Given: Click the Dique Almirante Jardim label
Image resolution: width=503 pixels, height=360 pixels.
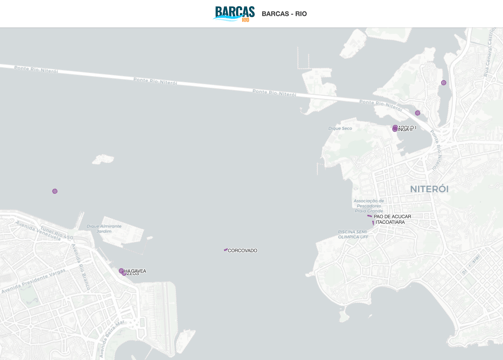Looking at the screenshot, I should point(104,229).
